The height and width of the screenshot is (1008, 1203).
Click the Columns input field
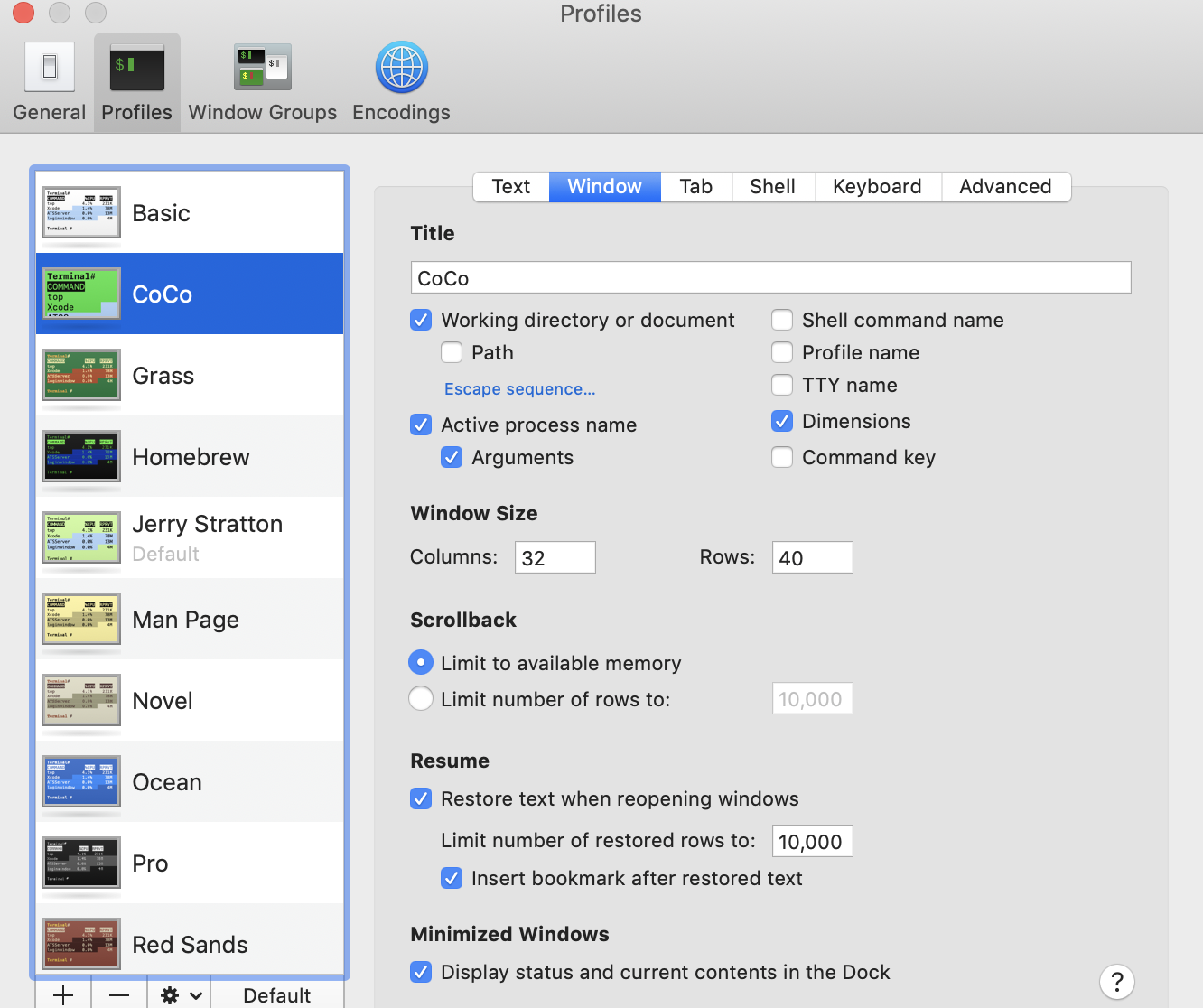[555, 557]
